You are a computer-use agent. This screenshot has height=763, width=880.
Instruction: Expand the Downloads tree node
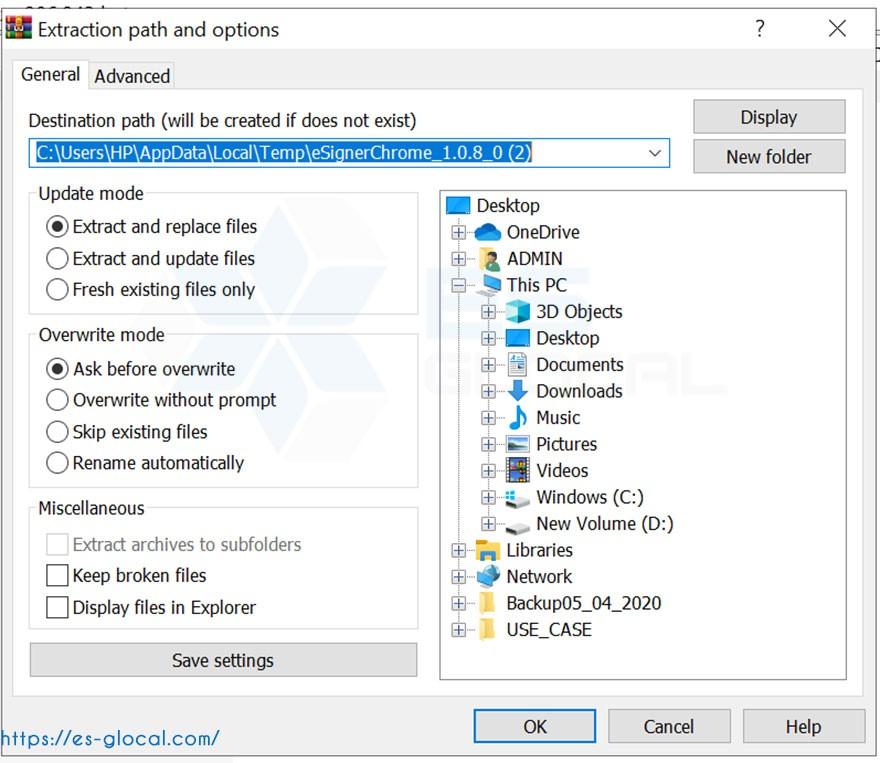coord(488,392)
